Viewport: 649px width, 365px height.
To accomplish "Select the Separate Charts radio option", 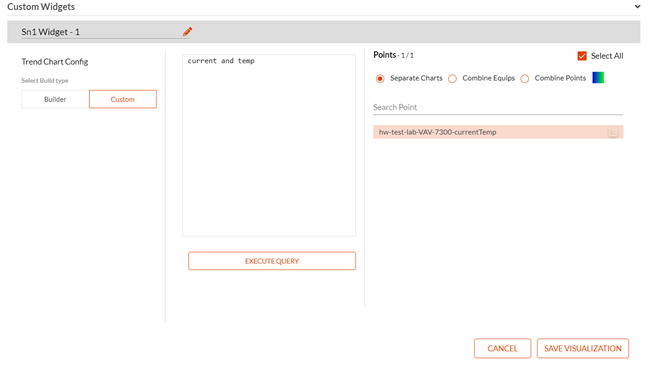I will point(380,79).
